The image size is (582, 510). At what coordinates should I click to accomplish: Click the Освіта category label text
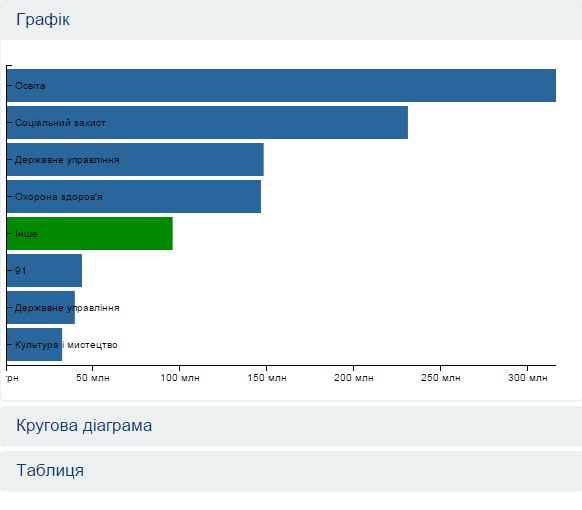point(30,86)
